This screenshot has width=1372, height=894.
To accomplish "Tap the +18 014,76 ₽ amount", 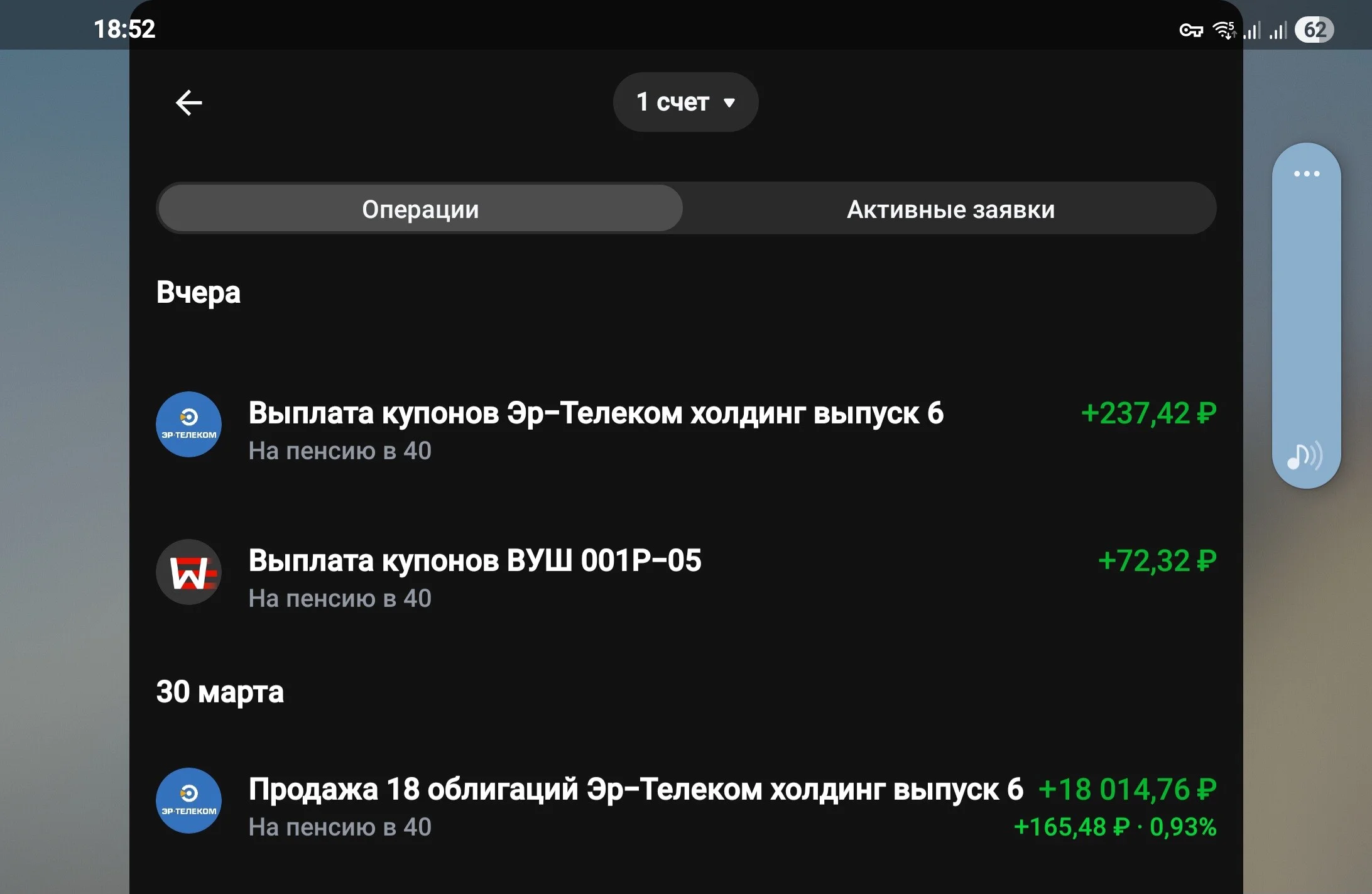I will 1128,789.
